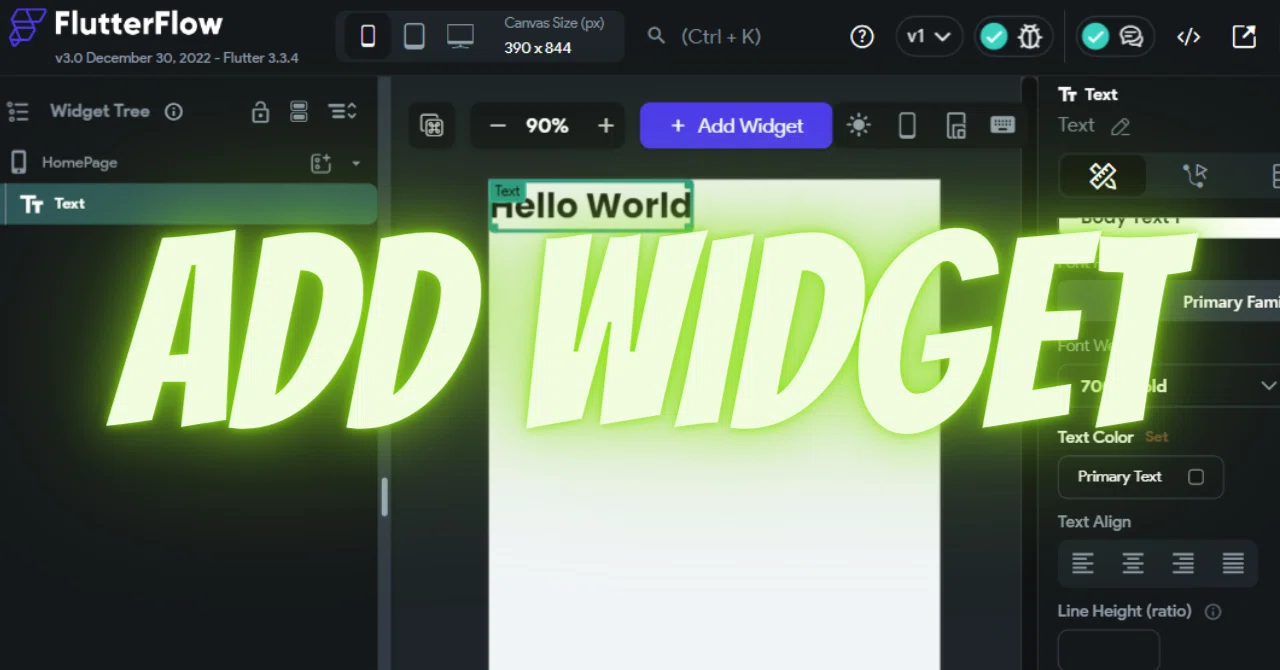Click the open-in-new-window icon in top bar
This screenshot has height=670, width=1280.
1243,36
